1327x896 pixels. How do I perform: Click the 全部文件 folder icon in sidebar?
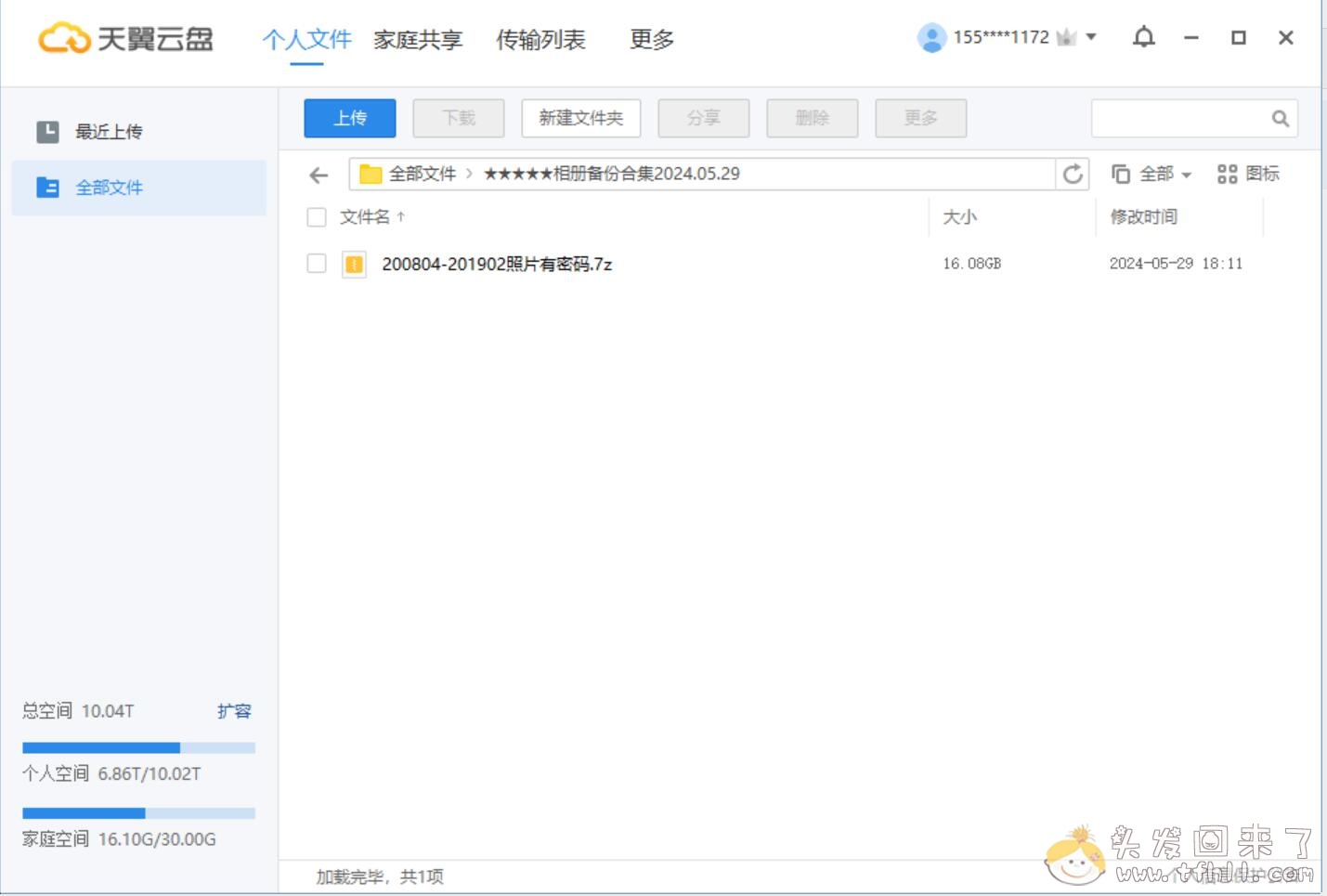pyautogui.click(x=47, y=188)
